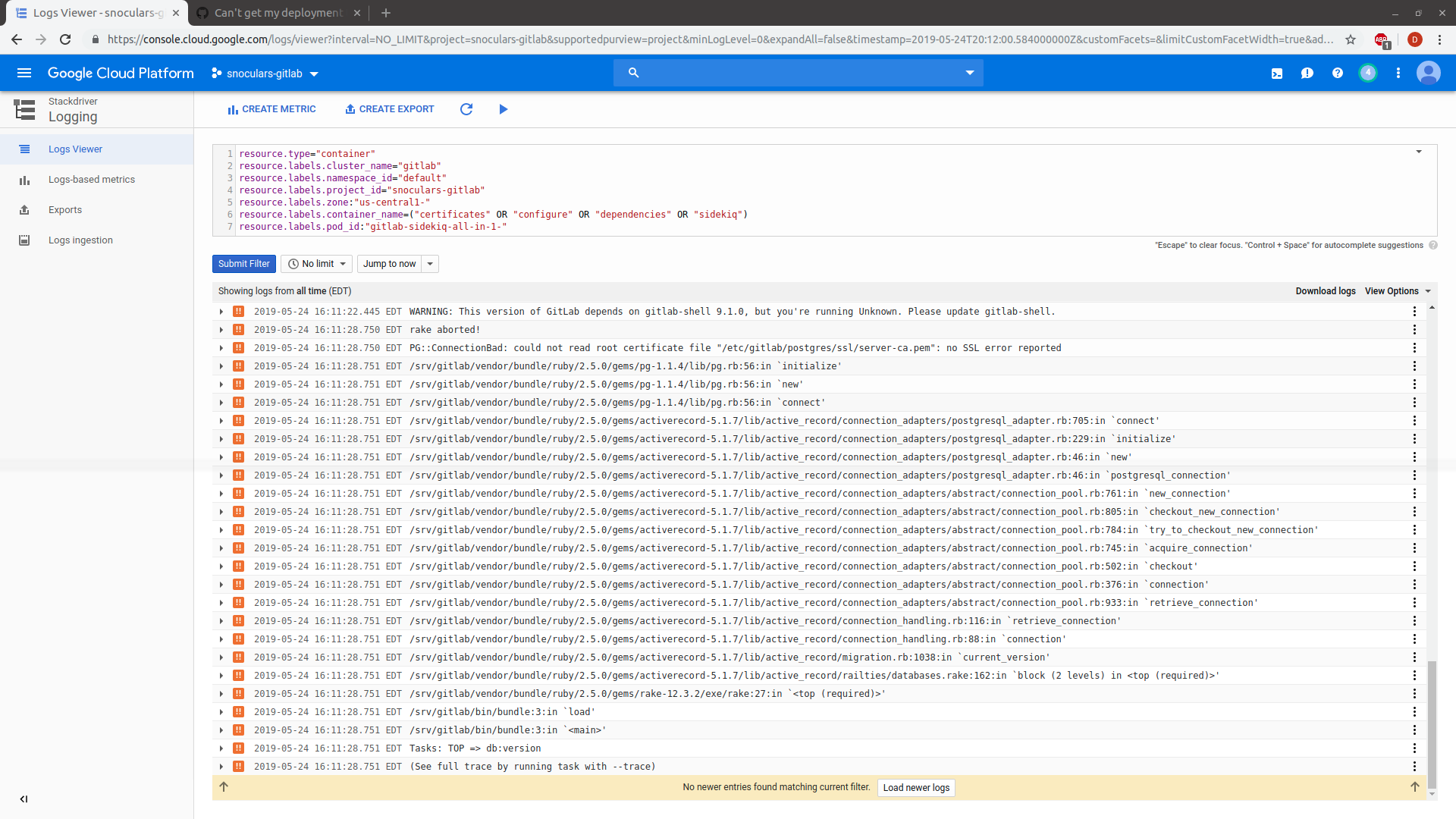Image resolution: width=1456 pixels, height=819 pixels.
Task: Switch to the Can't get my deployment tab
Action: pyautogui.click(x=278, y=13)
